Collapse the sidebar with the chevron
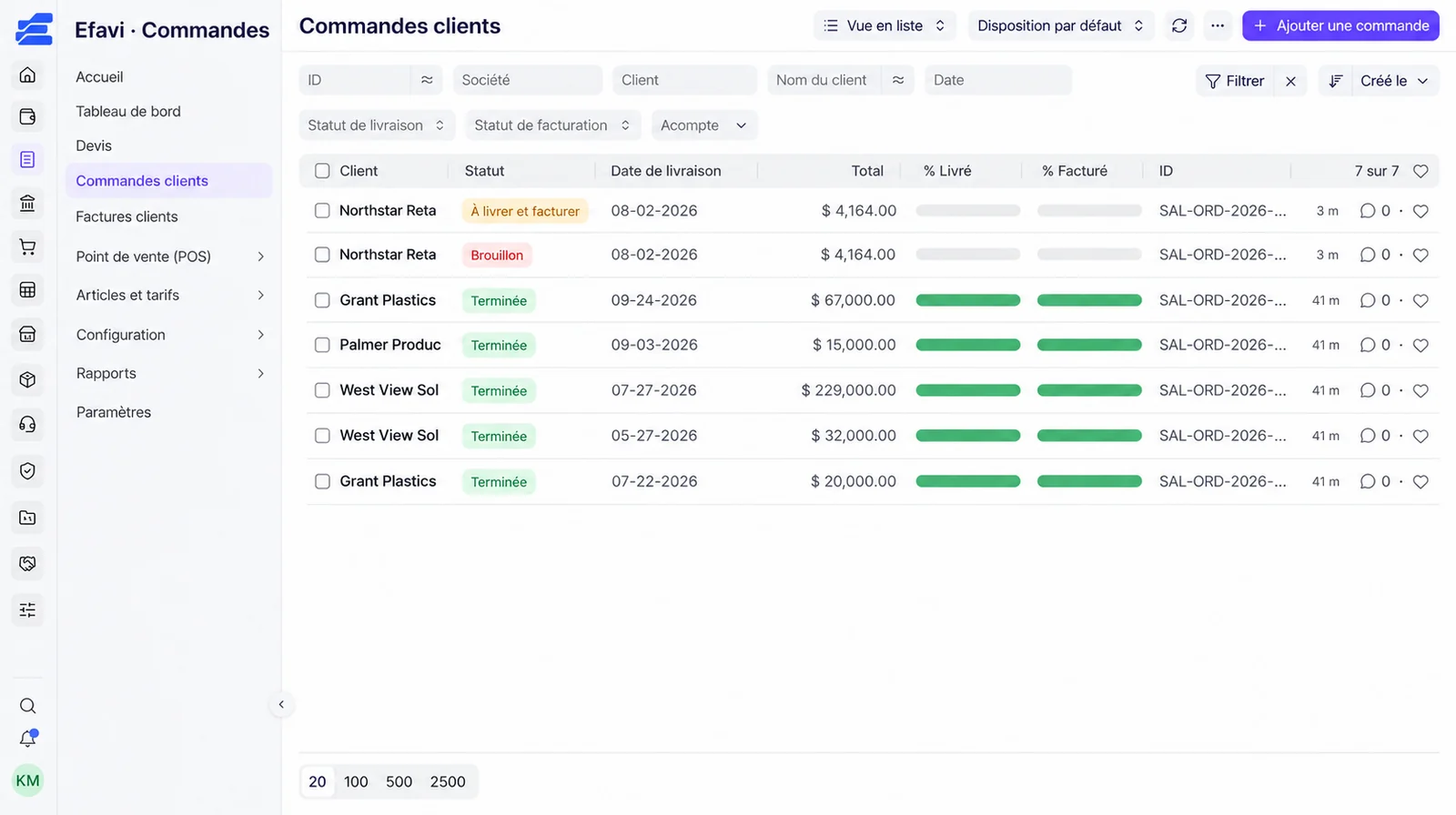This screenshot has width=1456, height=815. tap(281, 704)
